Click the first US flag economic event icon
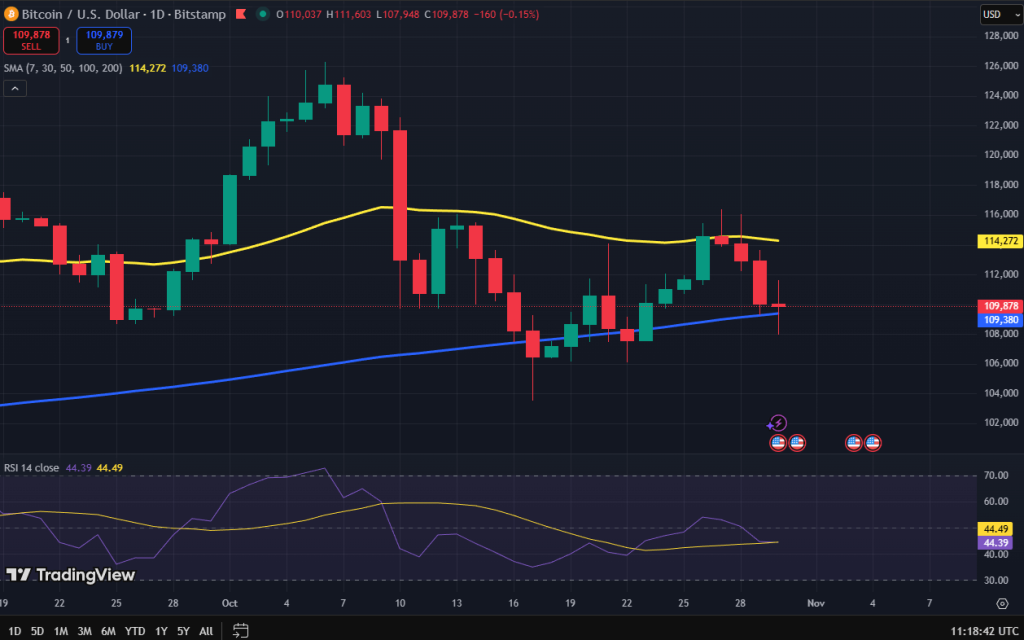 tap(778, 442)
